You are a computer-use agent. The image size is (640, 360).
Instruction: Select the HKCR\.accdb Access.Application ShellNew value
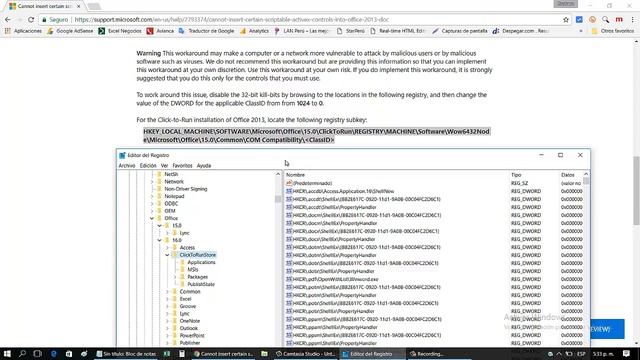(343, 191)
